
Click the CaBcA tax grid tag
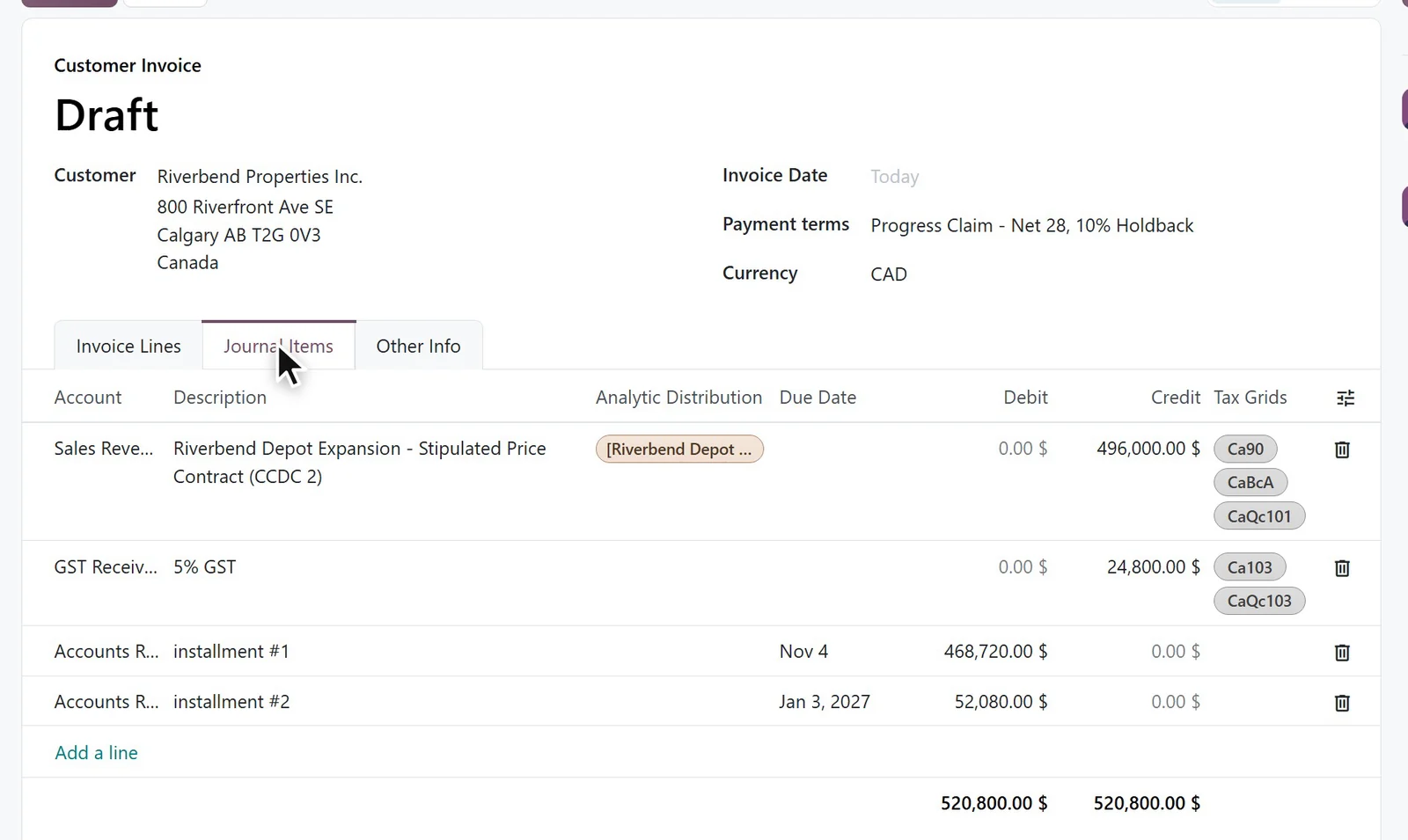coord(1250,482)
